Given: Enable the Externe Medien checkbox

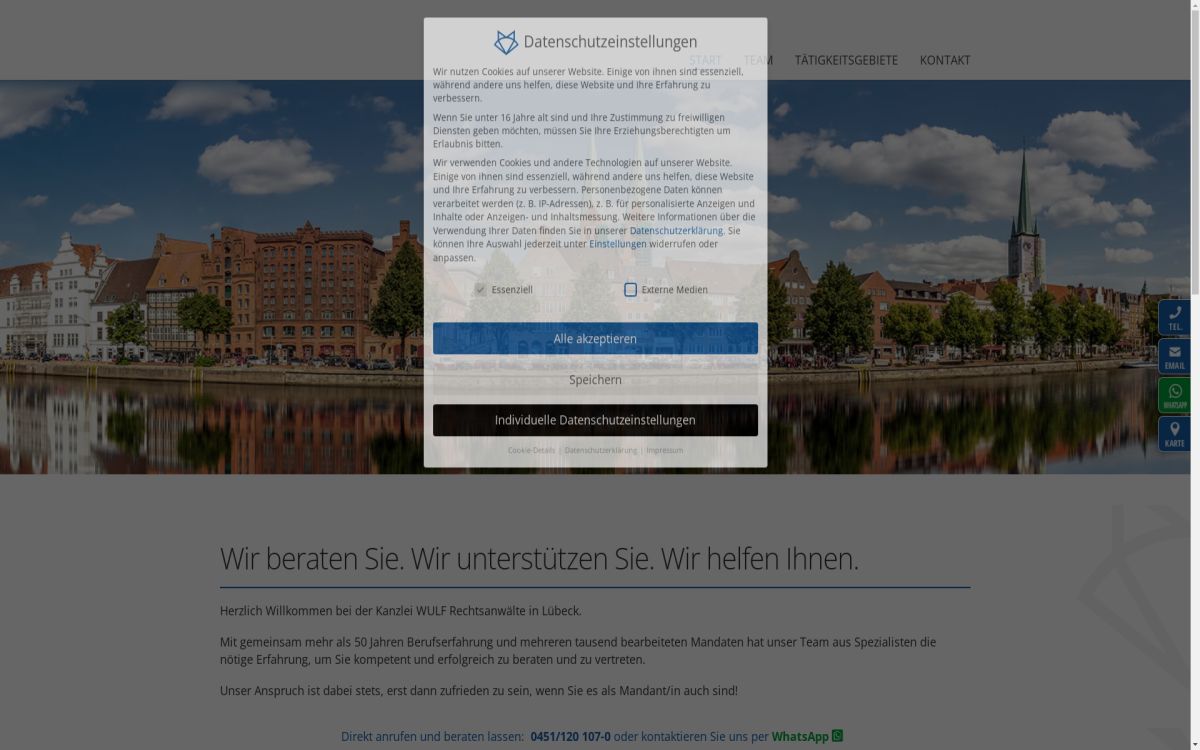Looking at the screenshot, I should pyautogui.click(x=630, y=289).
